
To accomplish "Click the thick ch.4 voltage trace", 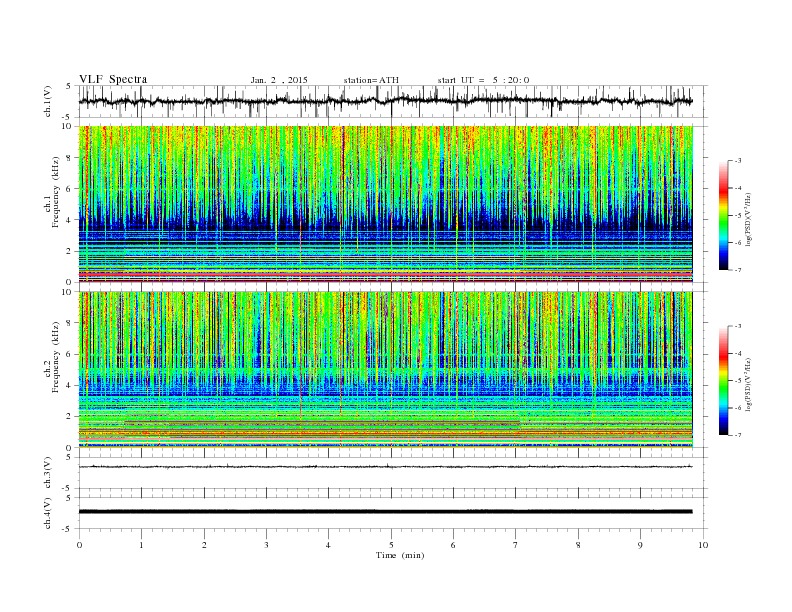I will click(385, 512).
